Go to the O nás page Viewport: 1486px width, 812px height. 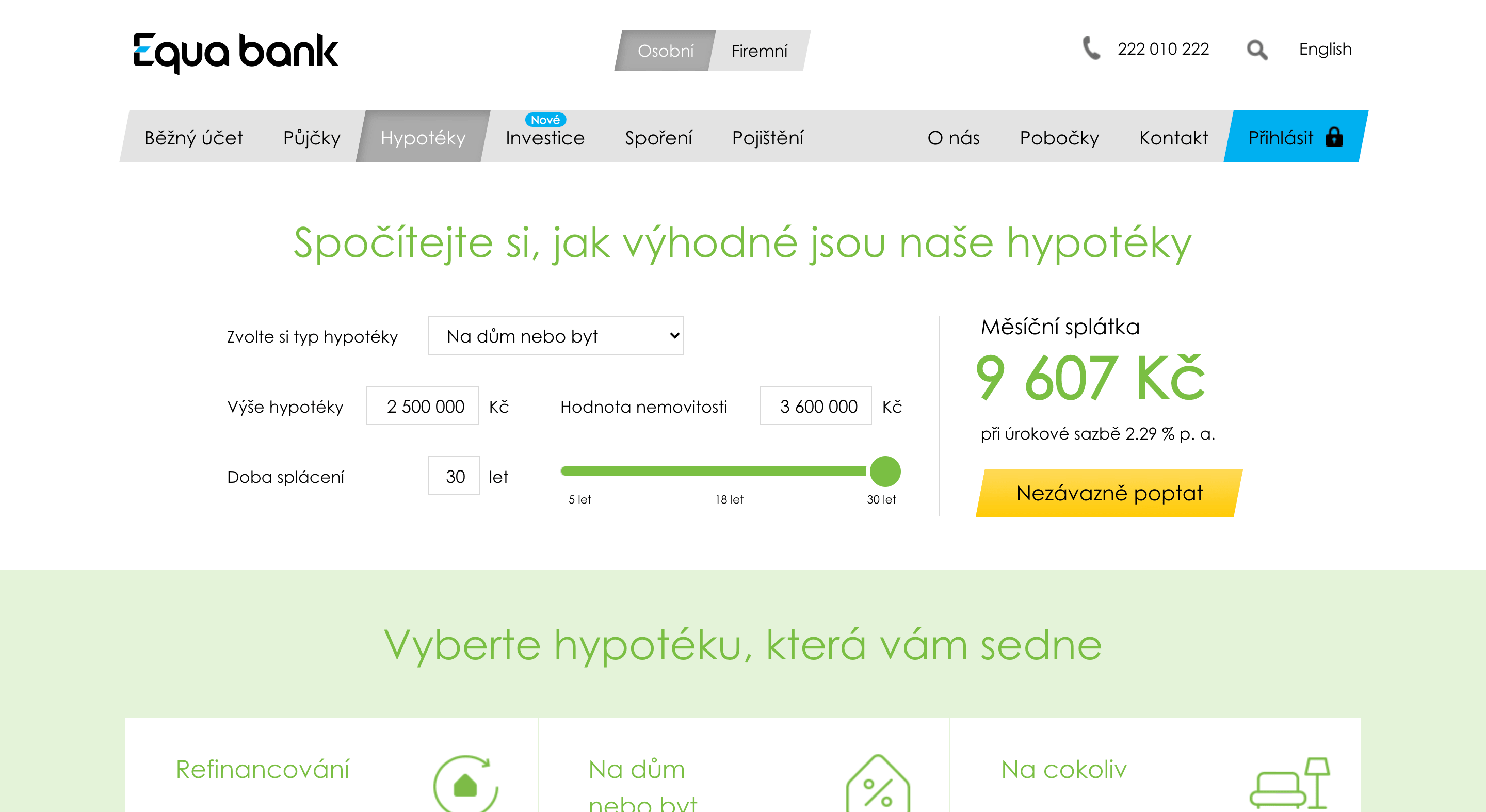point(954,138)
